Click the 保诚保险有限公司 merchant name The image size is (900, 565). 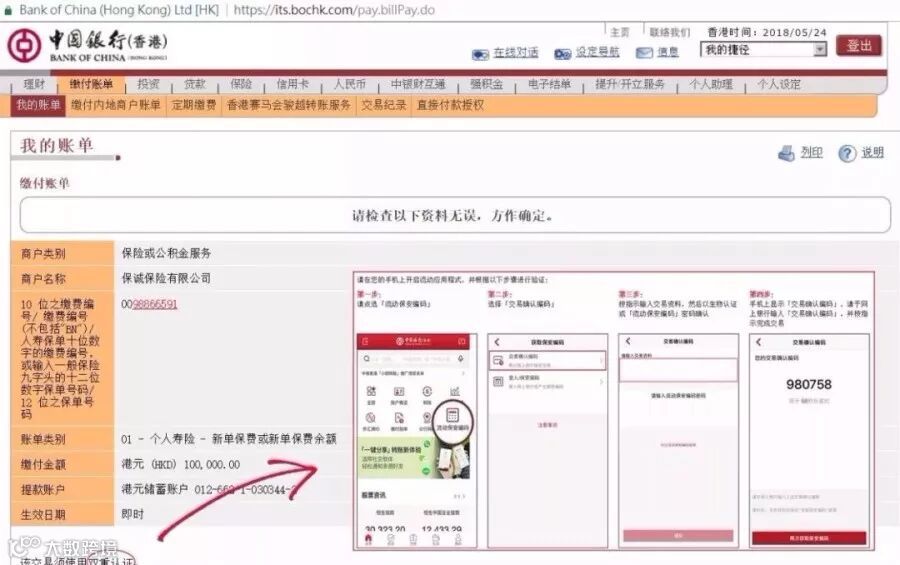(166, 278)
